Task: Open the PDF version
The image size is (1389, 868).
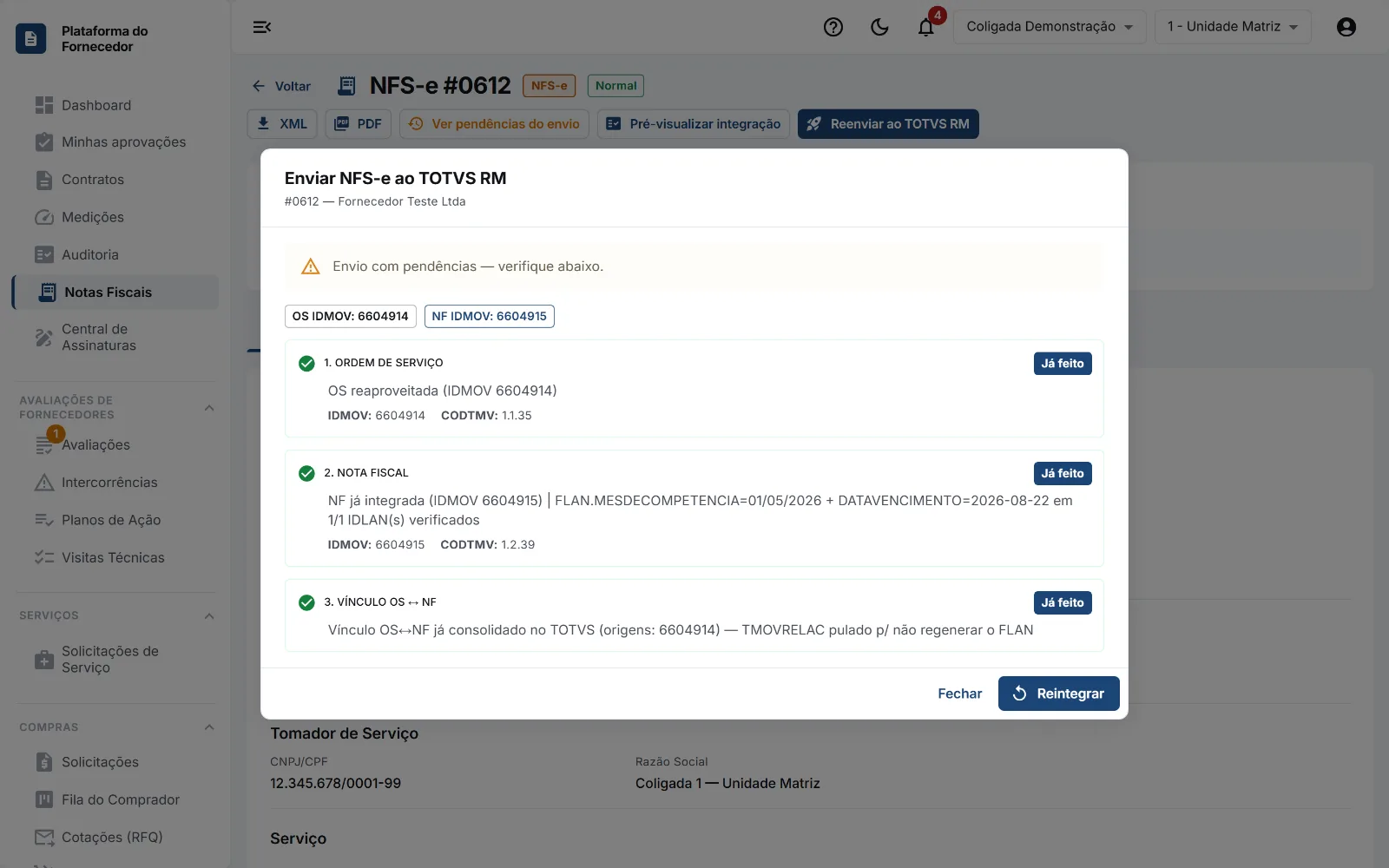Action: click(x=359, y=124)
